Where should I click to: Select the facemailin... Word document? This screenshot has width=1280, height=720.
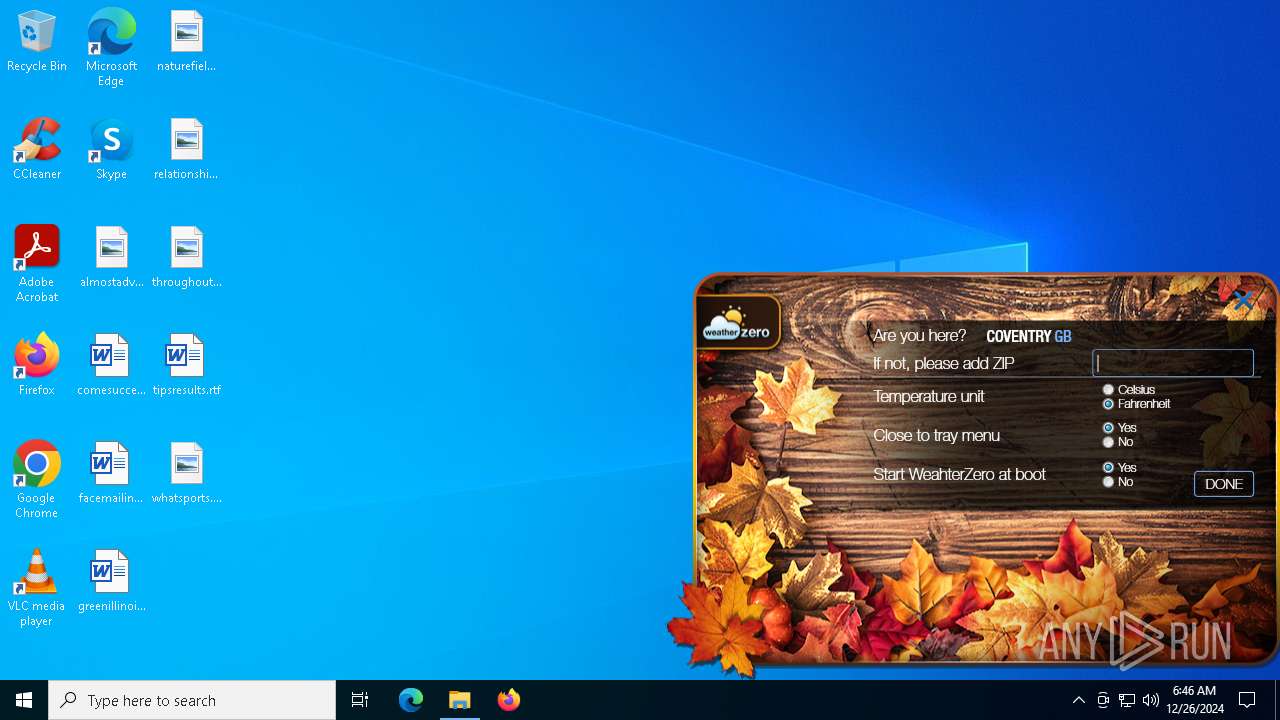[111, 474]
